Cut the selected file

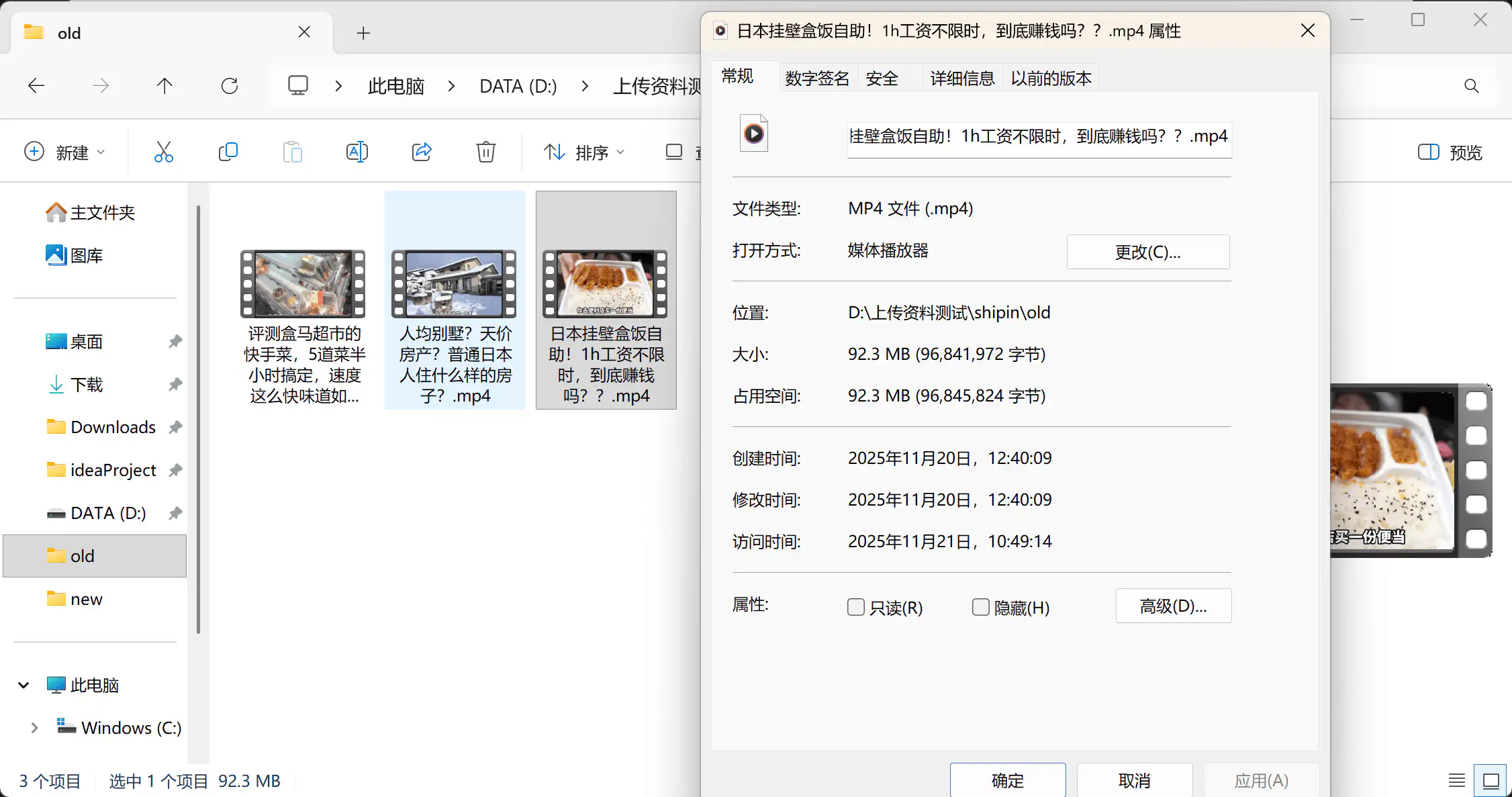pyautogui.click(x=164, y=152)
